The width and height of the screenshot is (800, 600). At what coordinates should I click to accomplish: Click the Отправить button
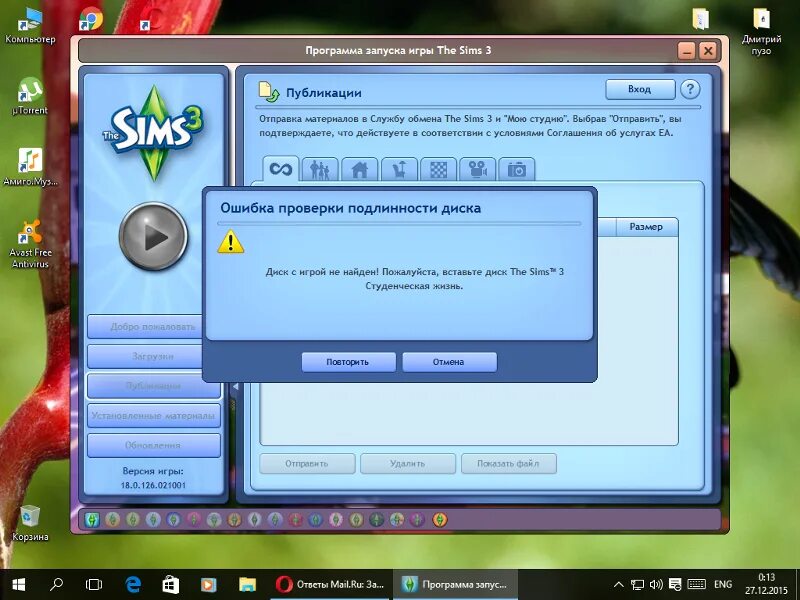307,464
